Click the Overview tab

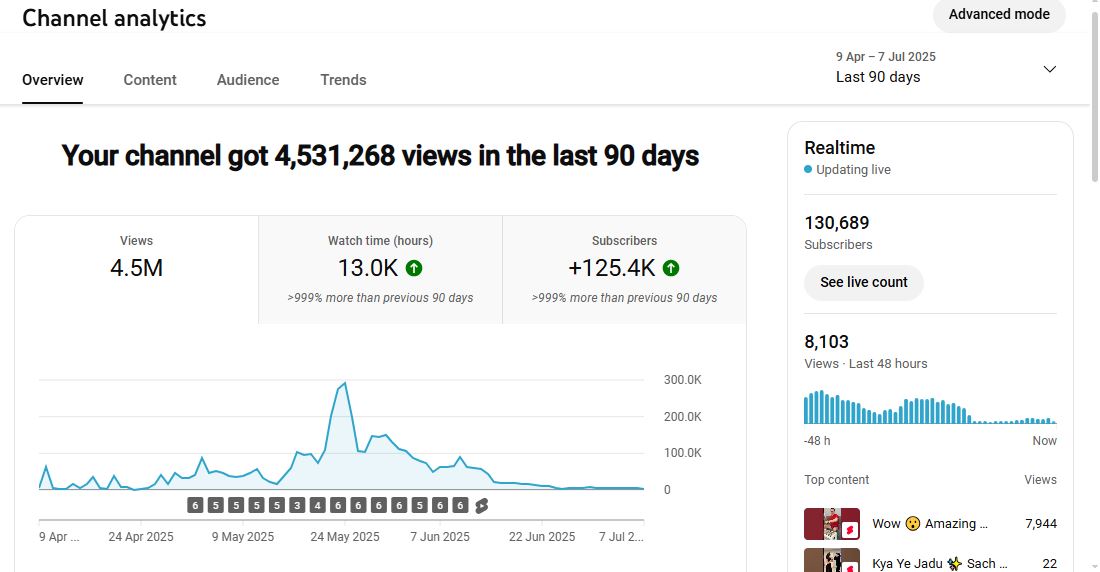[53, 80]
